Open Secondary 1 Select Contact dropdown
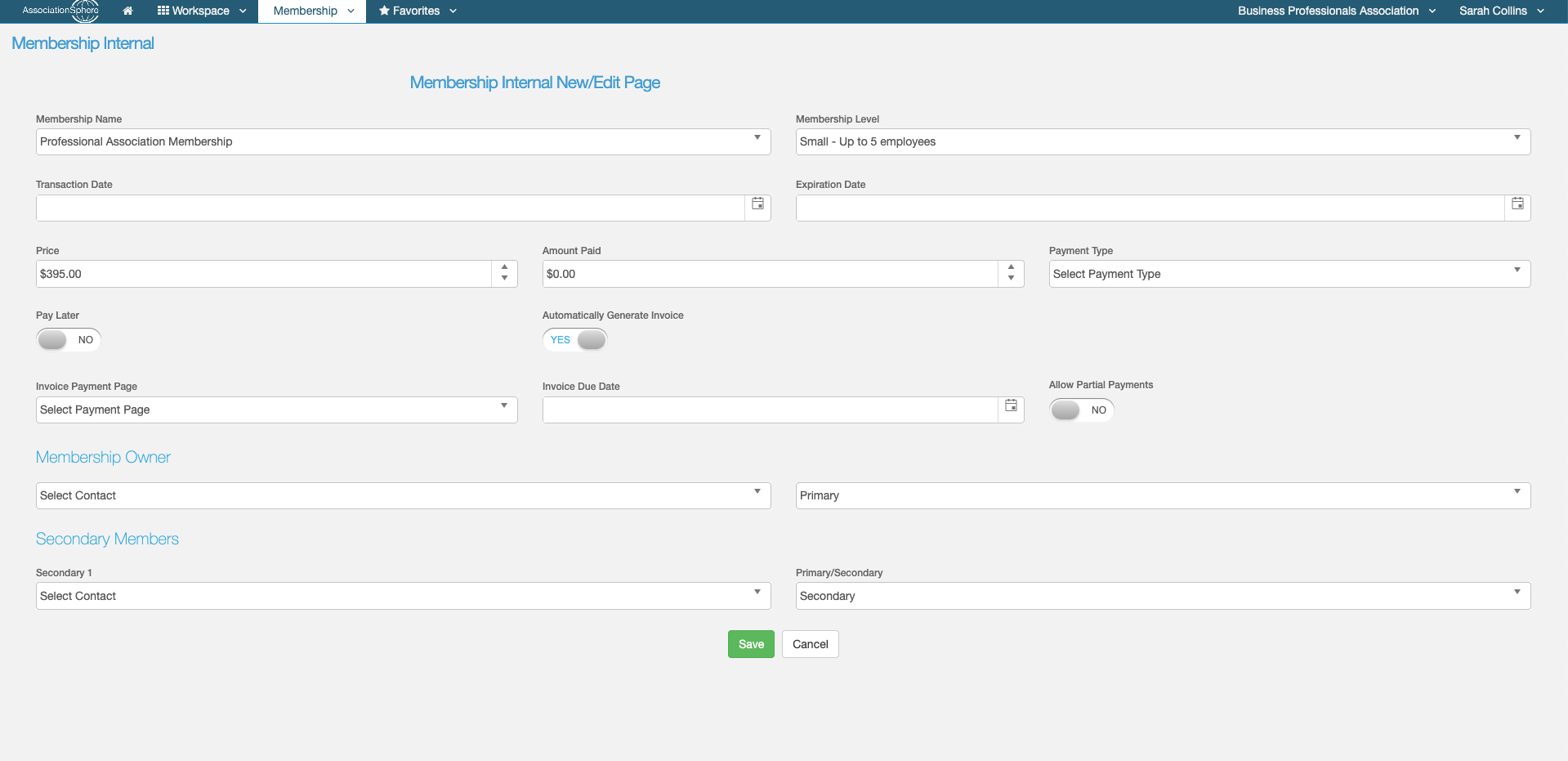 pos(404,596)
